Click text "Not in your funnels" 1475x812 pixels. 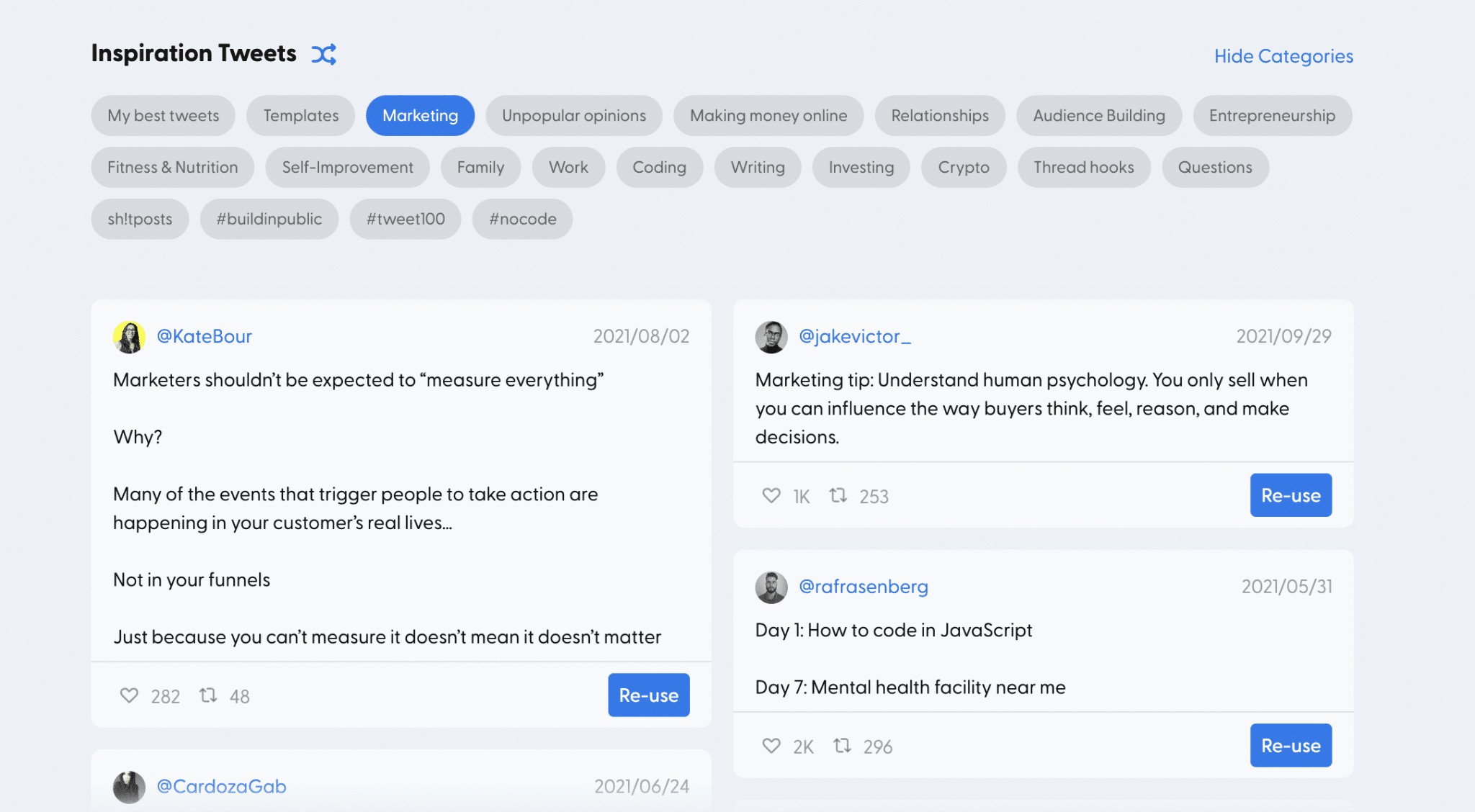pyautogui.click(x=192, y=579)
